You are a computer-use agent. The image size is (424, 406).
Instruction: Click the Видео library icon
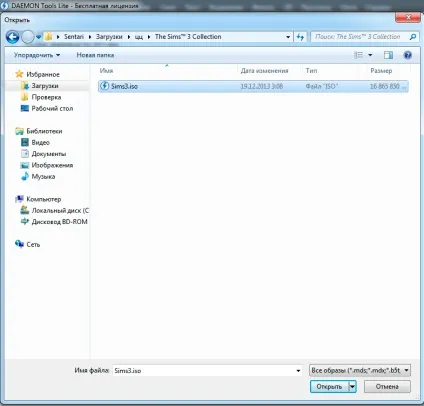pyautogui.click(x=25, y=142)
